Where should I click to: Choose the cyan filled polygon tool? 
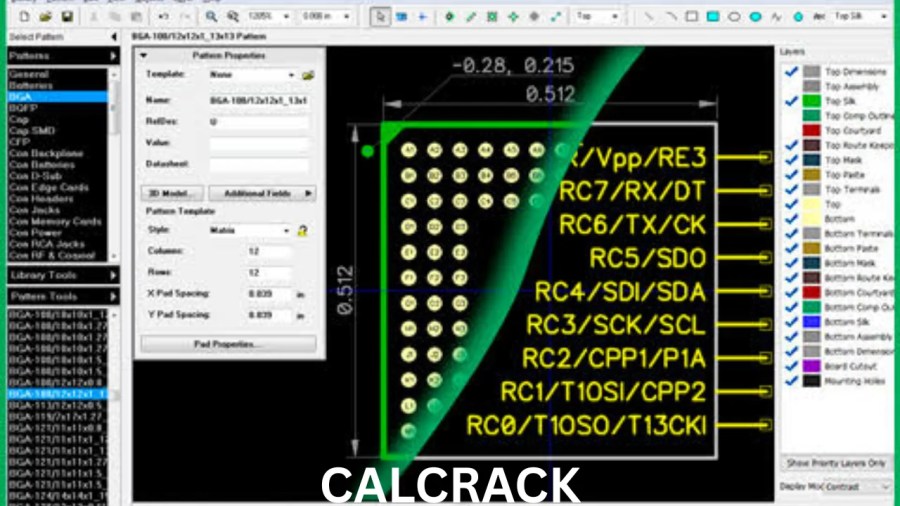[798, 17]
